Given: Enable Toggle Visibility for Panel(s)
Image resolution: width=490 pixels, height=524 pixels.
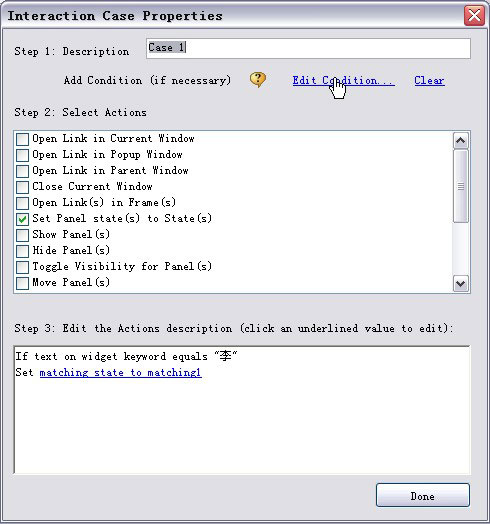Looking at the screenshot, I should [22, 267].
